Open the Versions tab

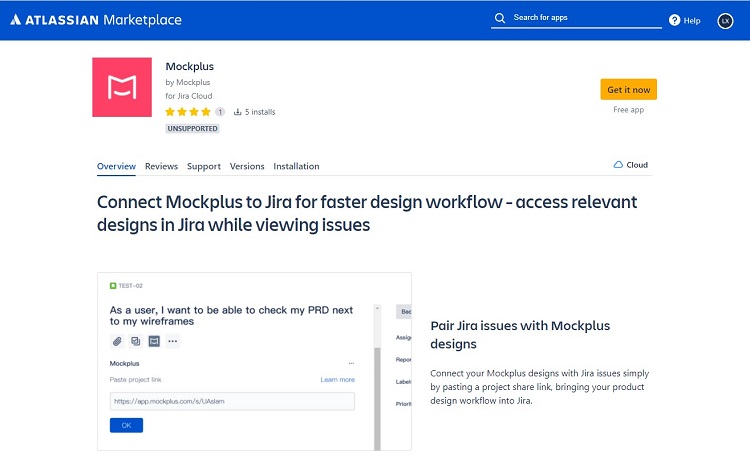pyautogui.click(x=247, y=166)
